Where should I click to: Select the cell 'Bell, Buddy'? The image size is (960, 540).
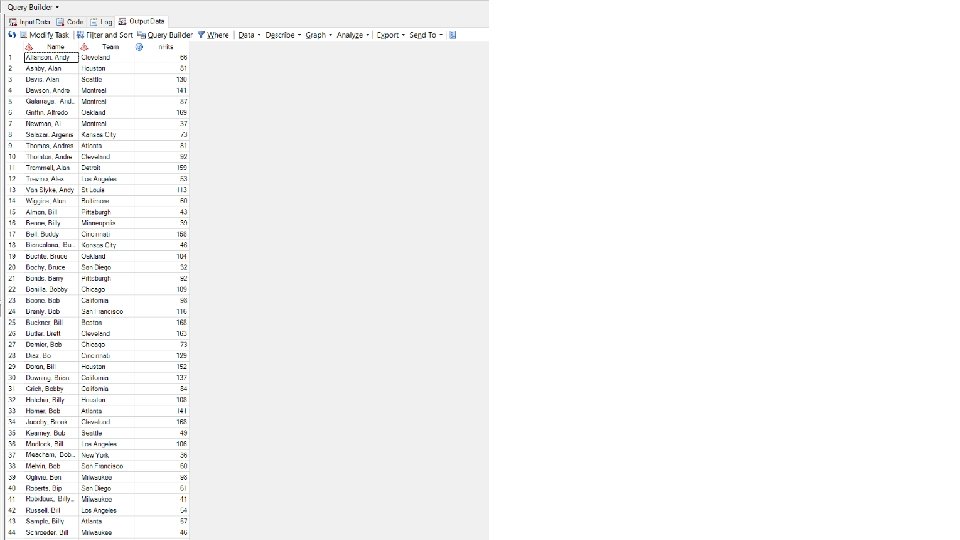51,234
